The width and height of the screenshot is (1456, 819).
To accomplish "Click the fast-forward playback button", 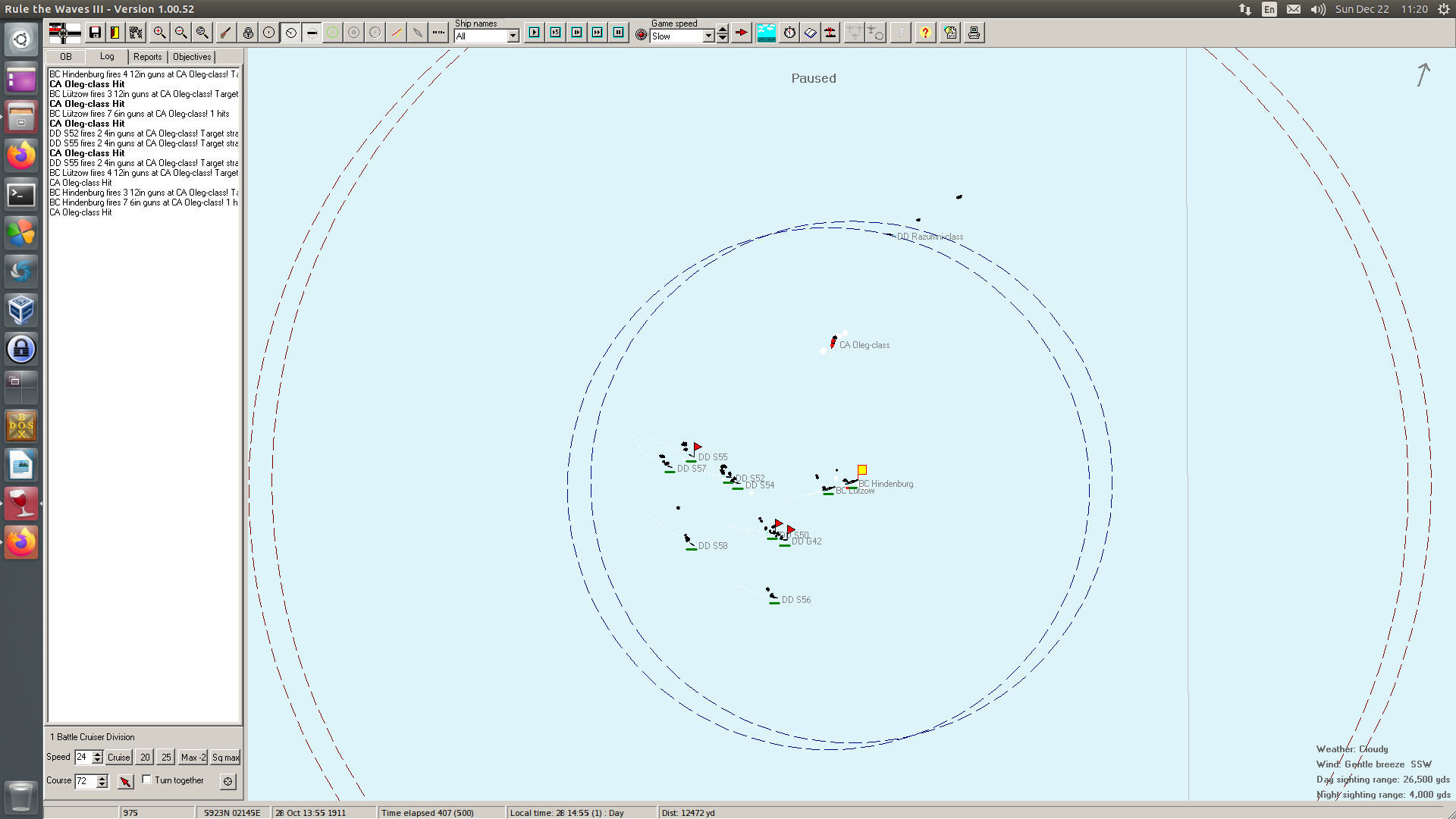I will coord(598,33).
